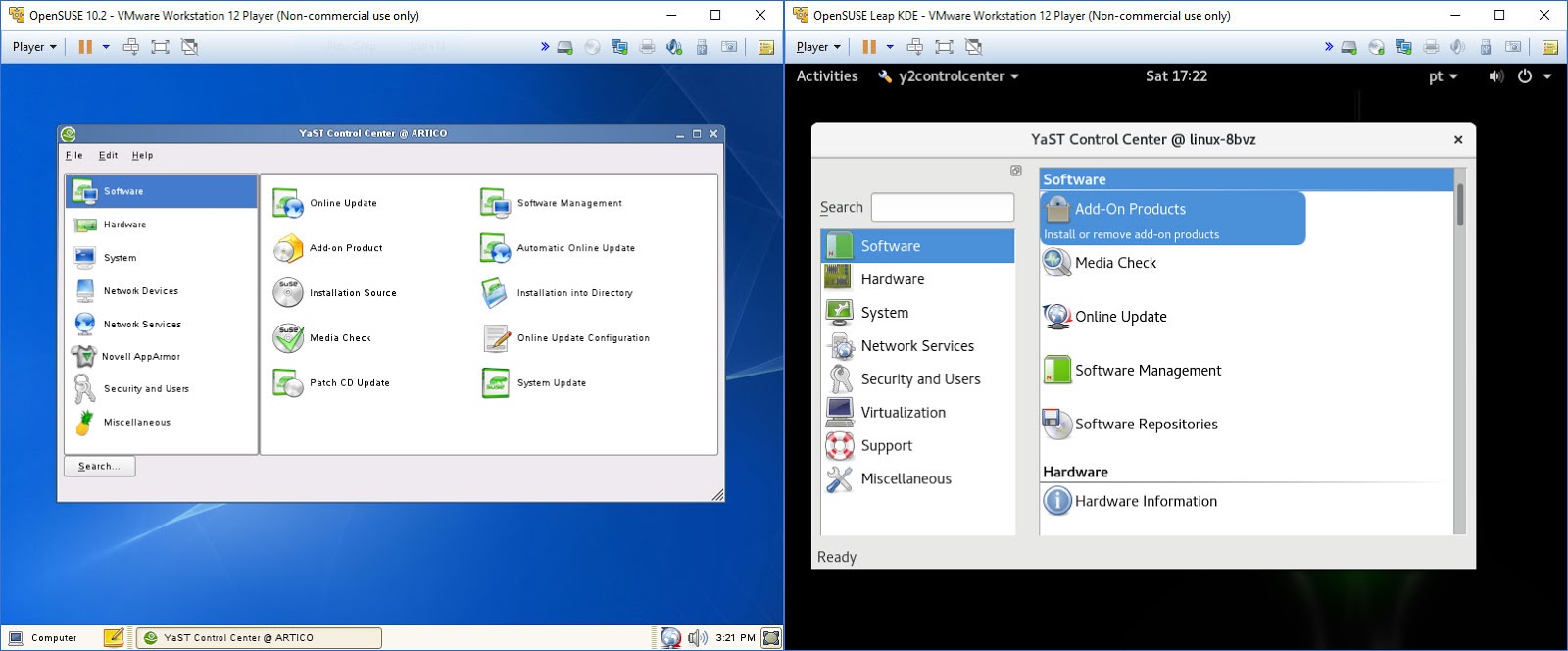1568x651 pixels.
Task: Click undock icon above Leap YaST search panel
Action: pyautogui.click(x=1016, y=171)
